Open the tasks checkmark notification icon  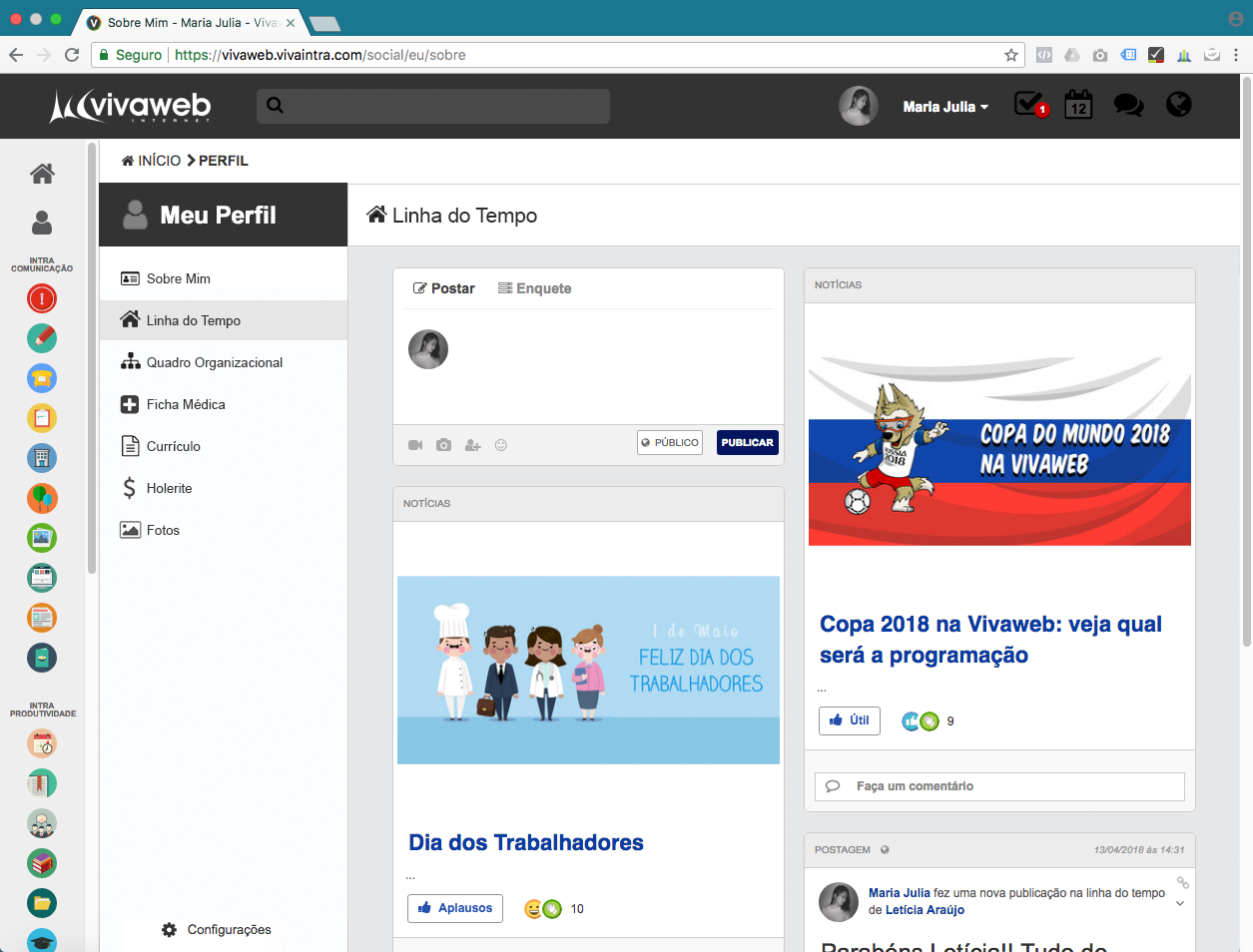pos(1029,104)
